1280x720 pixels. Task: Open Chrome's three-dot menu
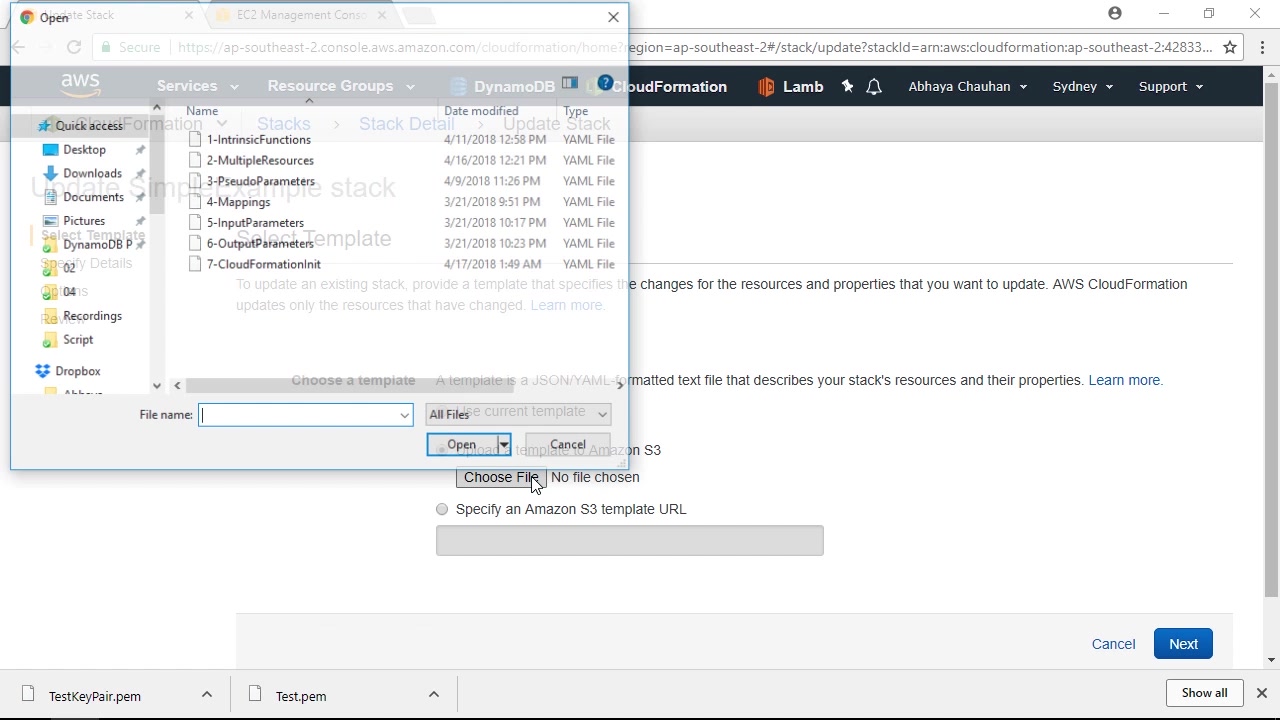[x=1262, y=47]
